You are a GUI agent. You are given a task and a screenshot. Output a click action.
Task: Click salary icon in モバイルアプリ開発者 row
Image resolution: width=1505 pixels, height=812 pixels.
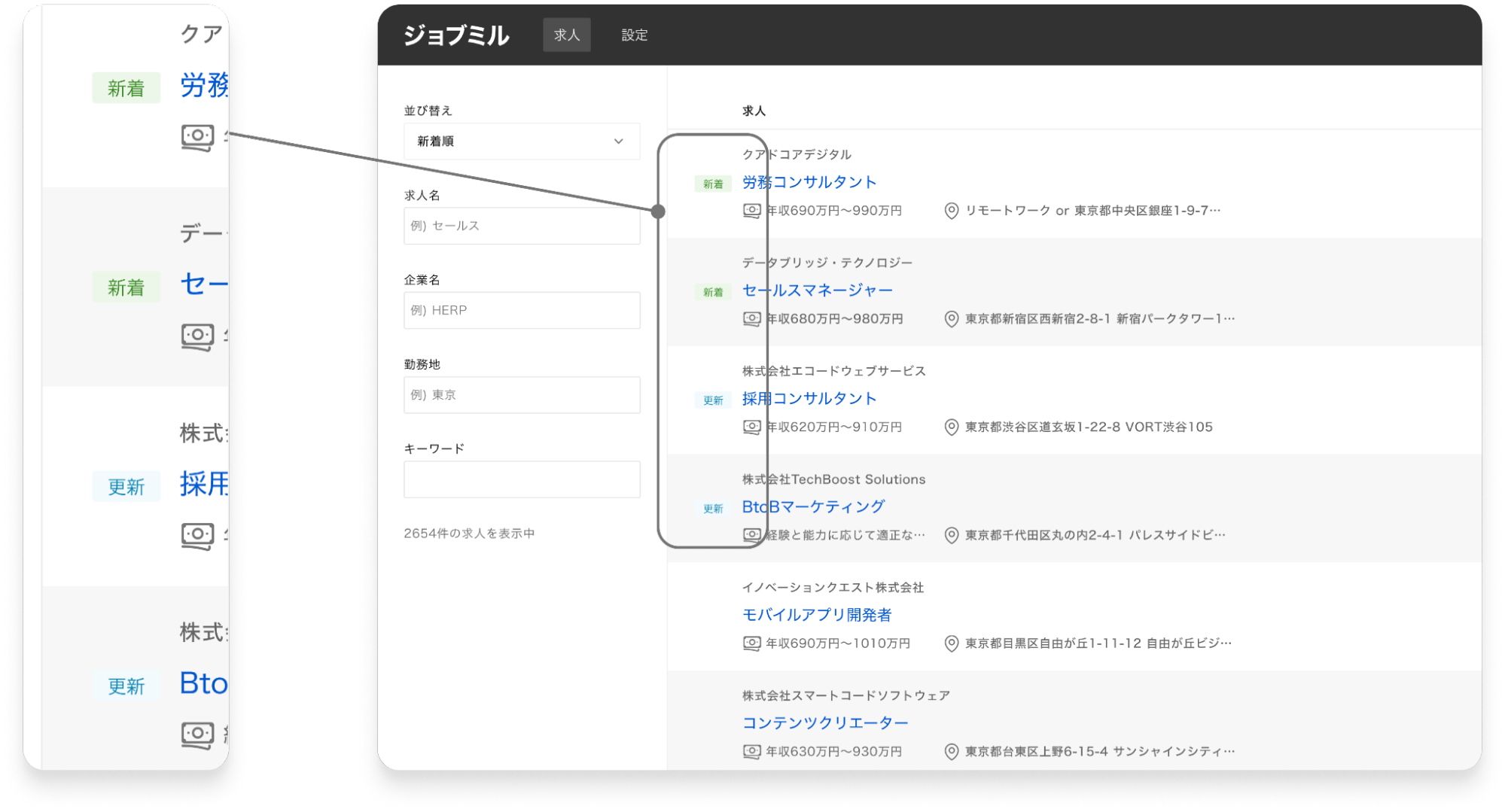click(x=751, y=643)
